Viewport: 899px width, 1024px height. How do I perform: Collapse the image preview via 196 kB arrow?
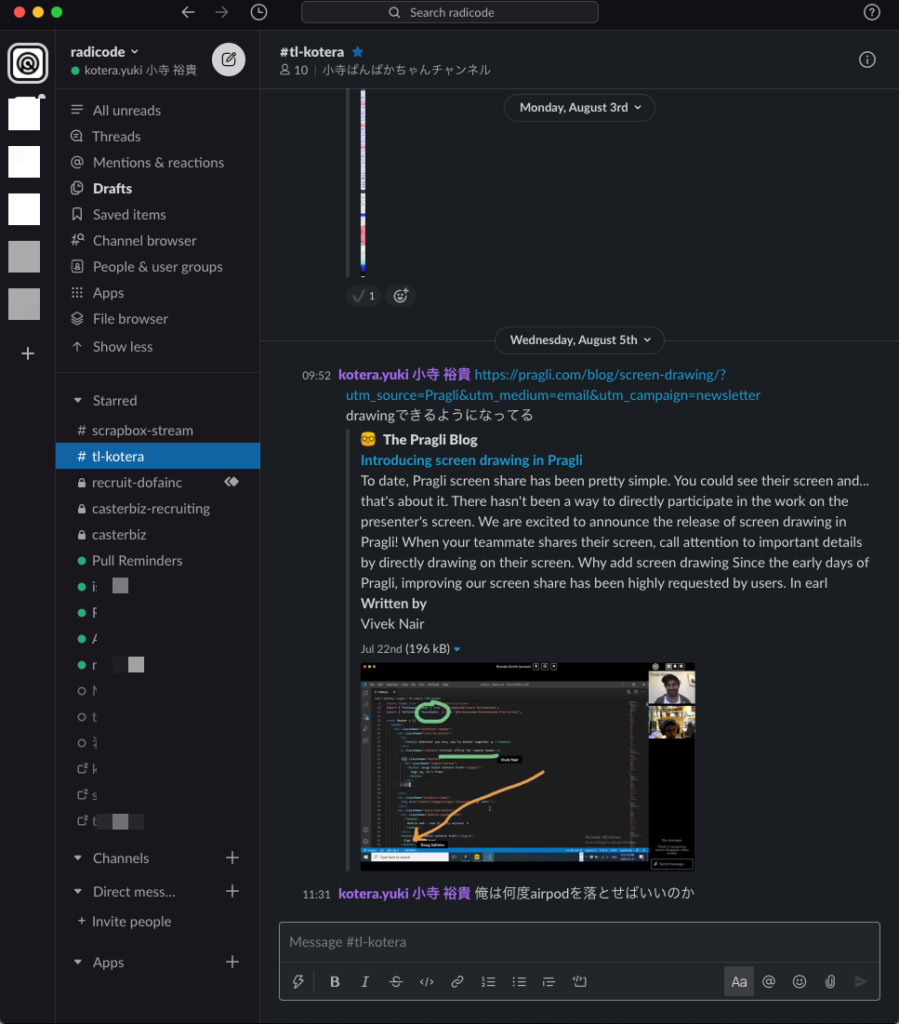pyautogui.click(x=457, y=649)
